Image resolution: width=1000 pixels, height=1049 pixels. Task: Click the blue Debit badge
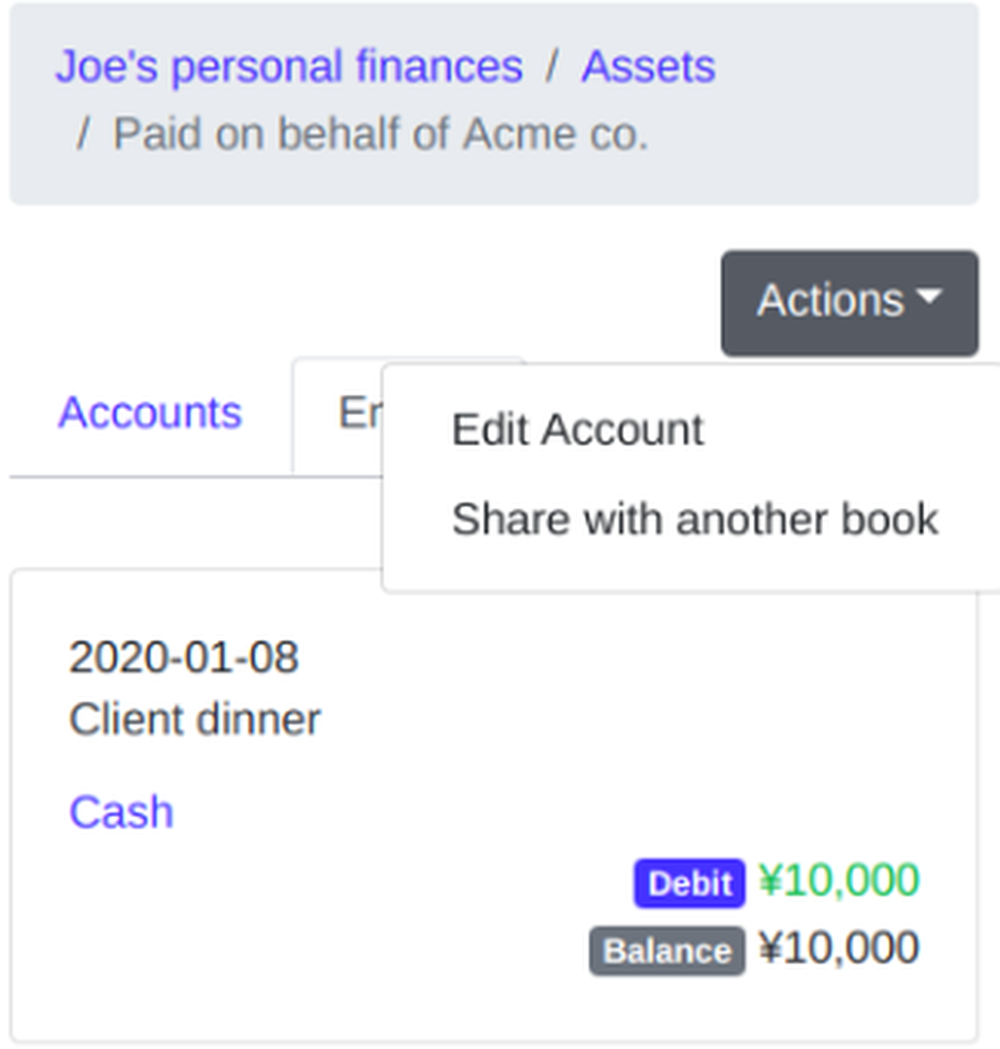pos(690,883)
